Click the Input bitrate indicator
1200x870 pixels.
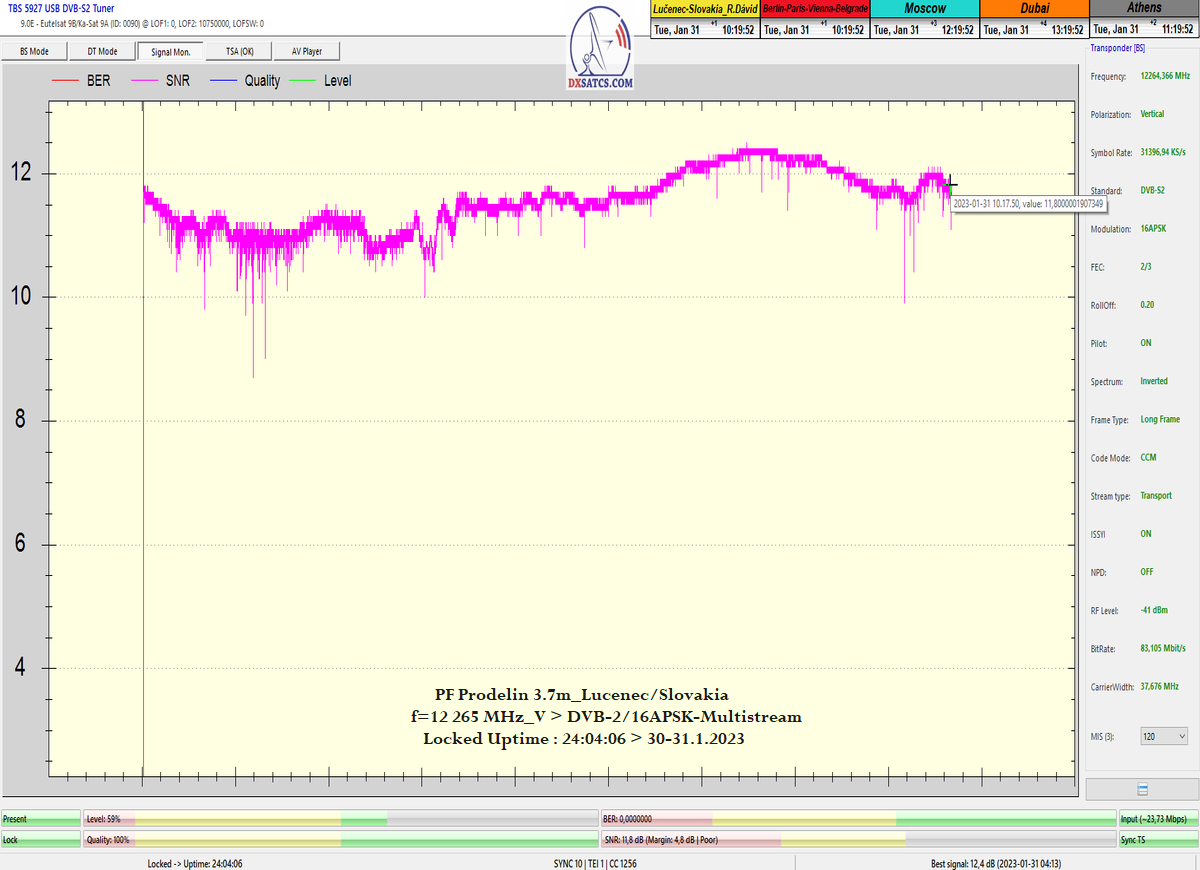[1158, 818]
